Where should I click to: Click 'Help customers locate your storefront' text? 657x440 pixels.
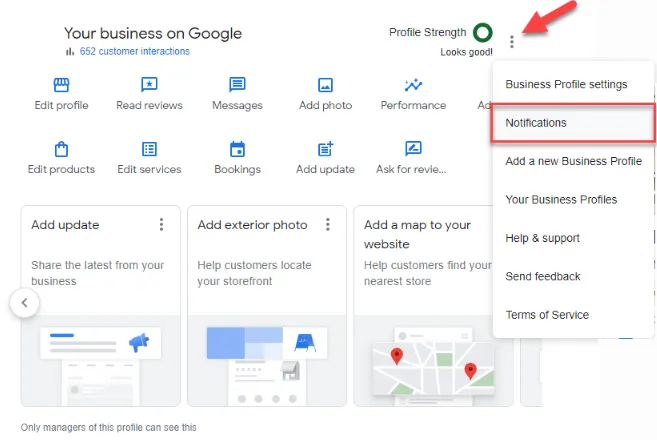pyautogui.click(x=254, y=273)
